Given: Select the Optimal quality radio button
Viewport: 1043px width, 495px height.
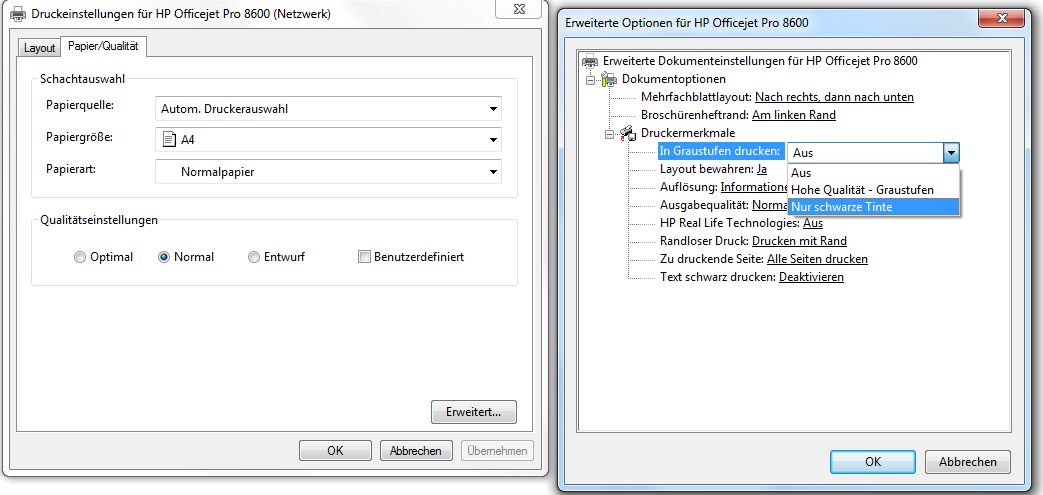Looking at the screenshot, I should coord(80,257).
